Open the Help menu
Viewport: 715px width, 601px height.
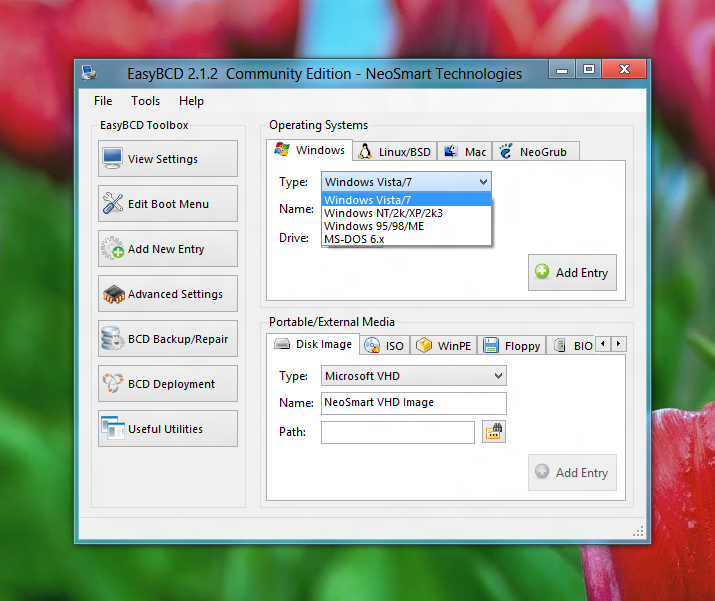pyautogui.click(x=191, y=101)
